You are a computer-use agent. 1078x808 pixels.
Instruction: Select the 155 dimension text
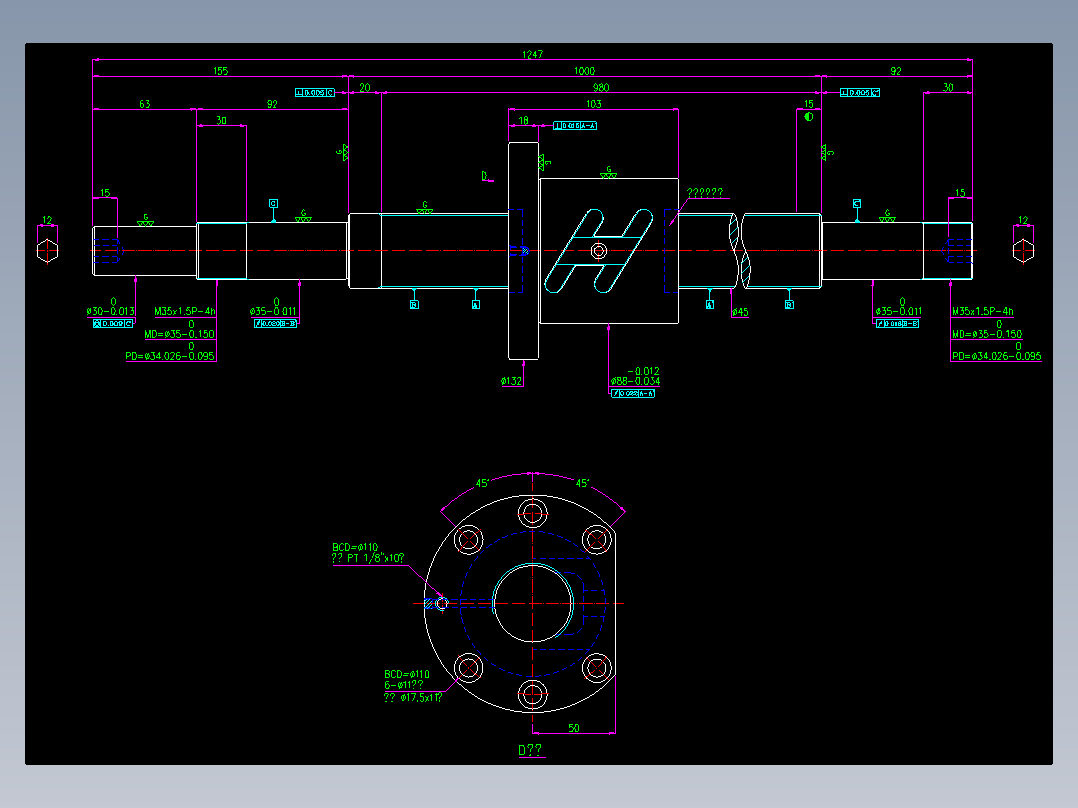click(220, 71)
